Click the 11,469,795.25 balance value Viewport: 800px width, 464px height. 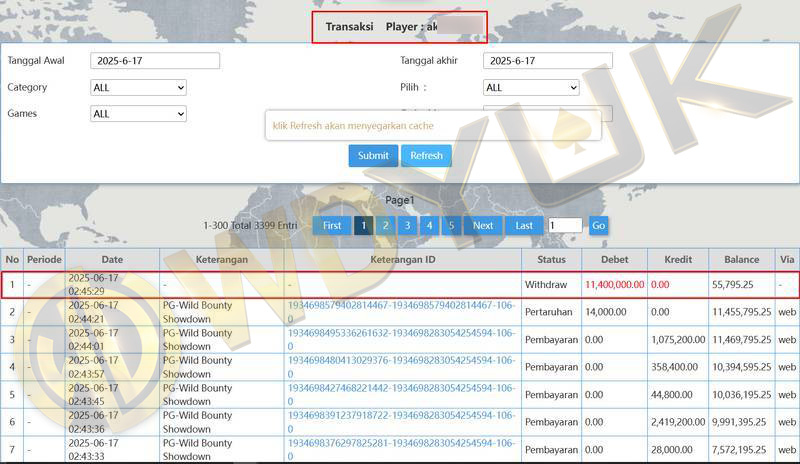742,339
